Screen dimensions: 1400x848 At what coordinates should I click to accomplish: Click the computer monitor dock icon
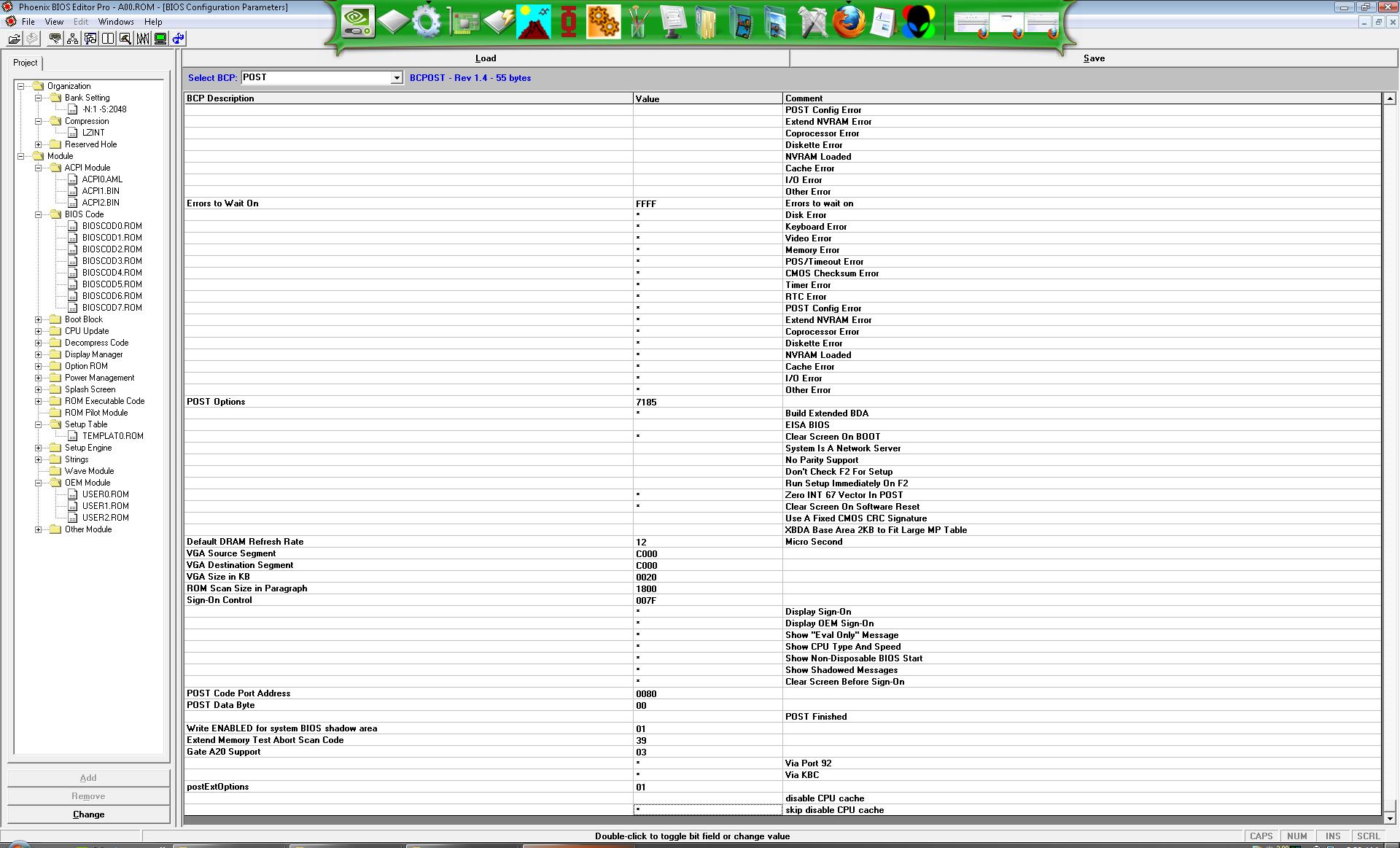tap(673, 22)
